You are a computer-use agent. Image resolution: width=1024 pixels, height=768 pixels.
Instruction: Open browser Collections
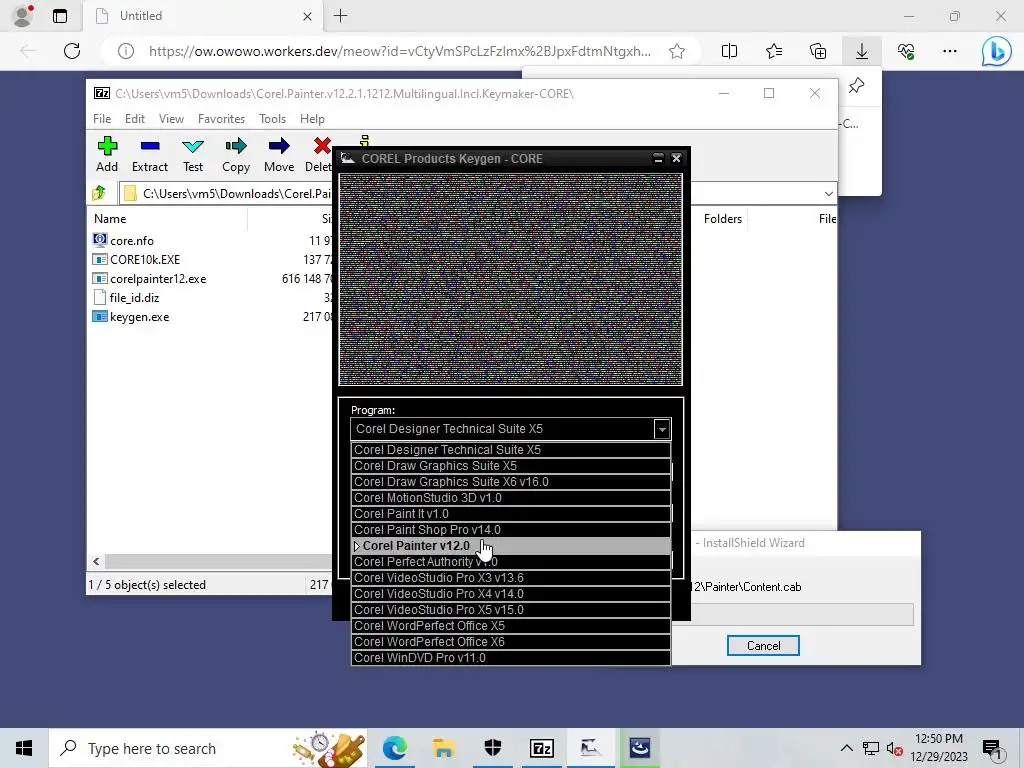click(818, 51)
